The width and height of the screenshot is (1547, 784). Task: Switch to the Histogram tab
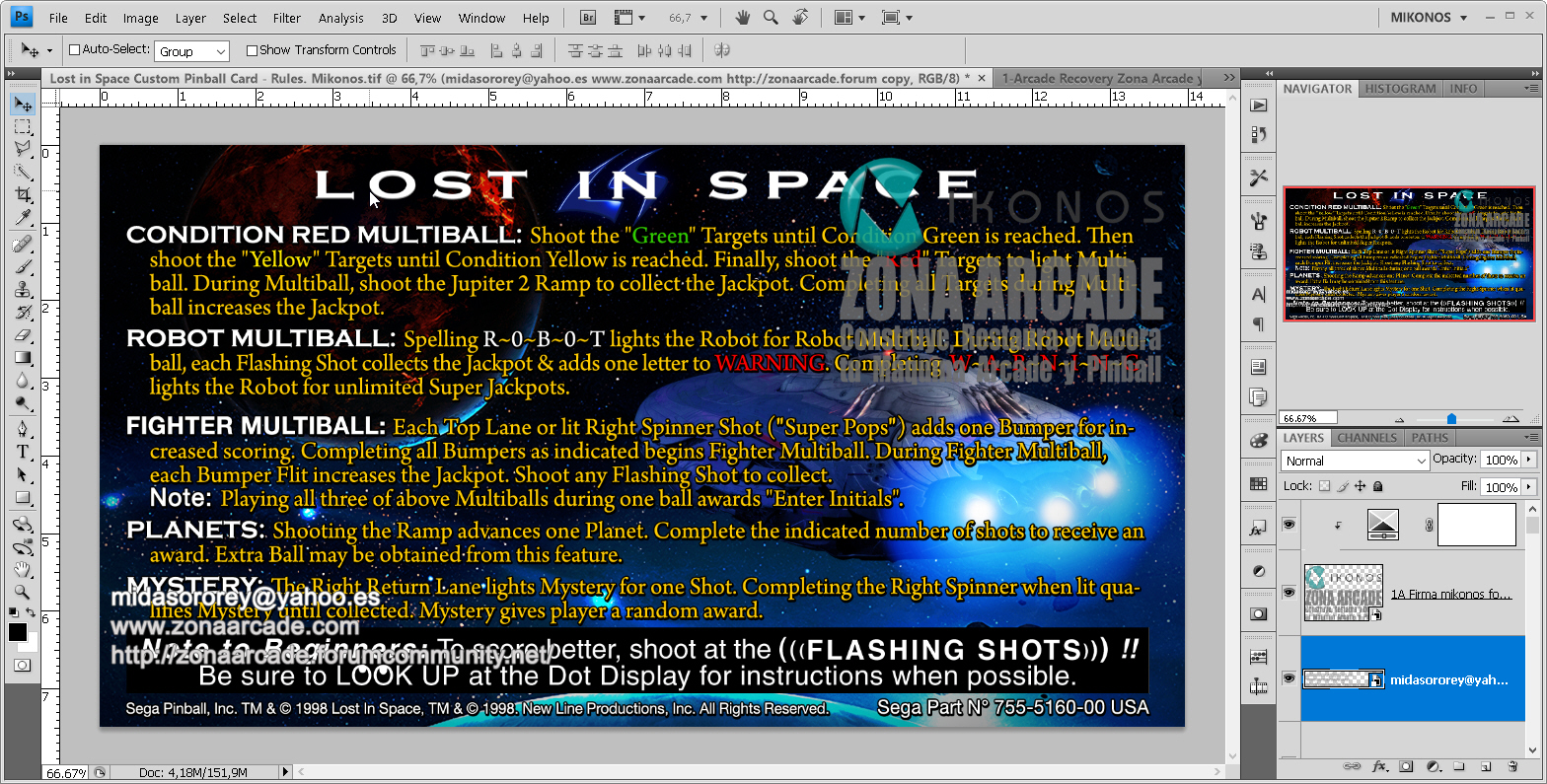(x=1400, y=89)
